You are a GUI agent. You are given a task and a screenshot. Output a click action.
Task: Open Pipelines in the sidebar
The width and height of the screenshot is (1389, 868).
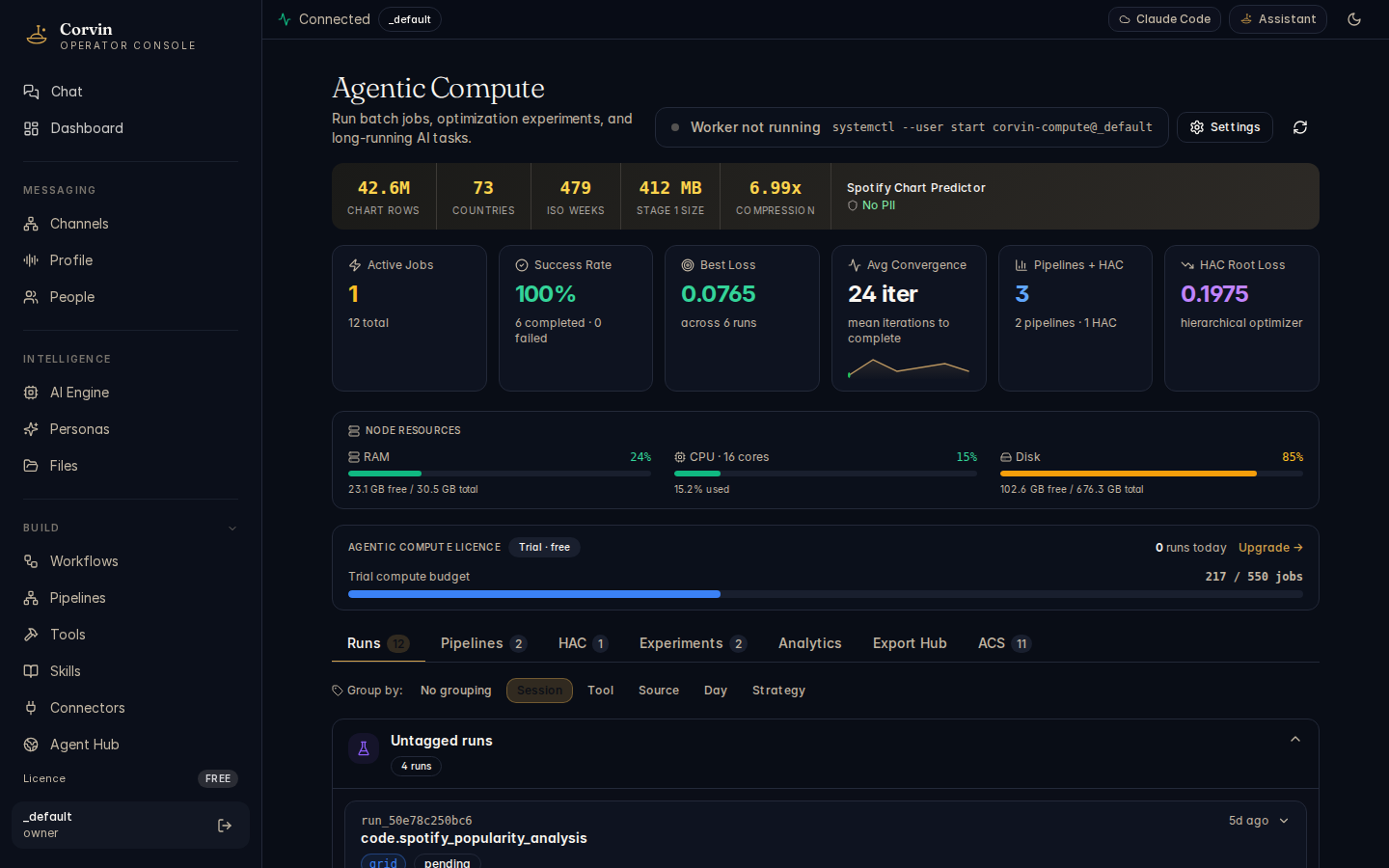130,598
